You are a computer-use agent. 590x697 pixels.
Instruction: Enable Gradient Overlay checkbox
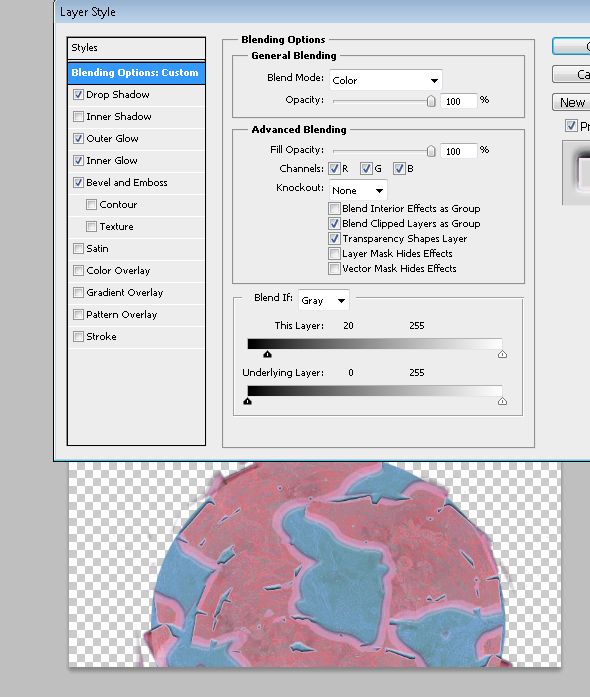pyautogui.click(x=78, y=292)
